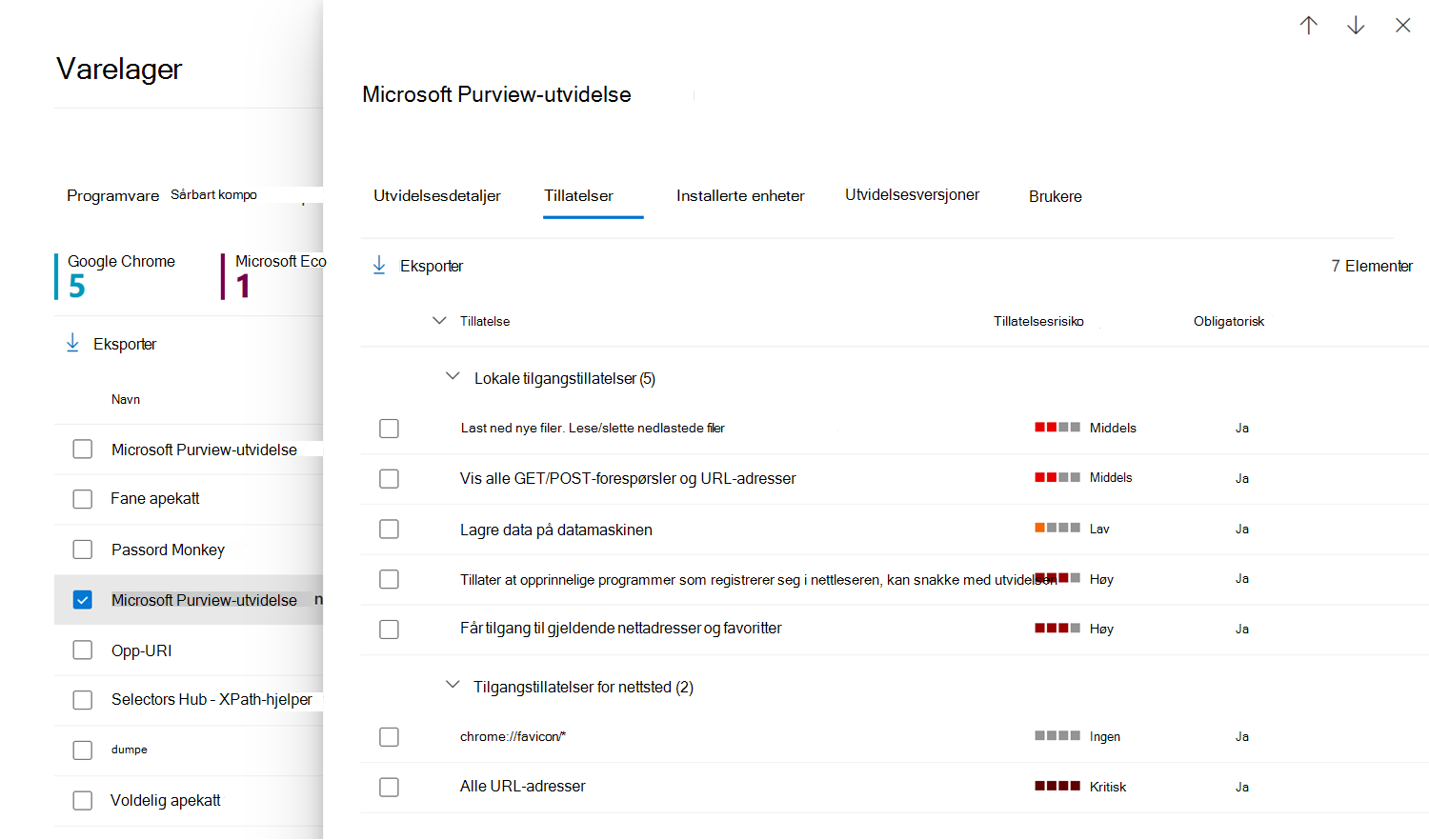Go to the Brukere tab
1429x840 pixels.
pyautogui.click(x=1056, y=196)
